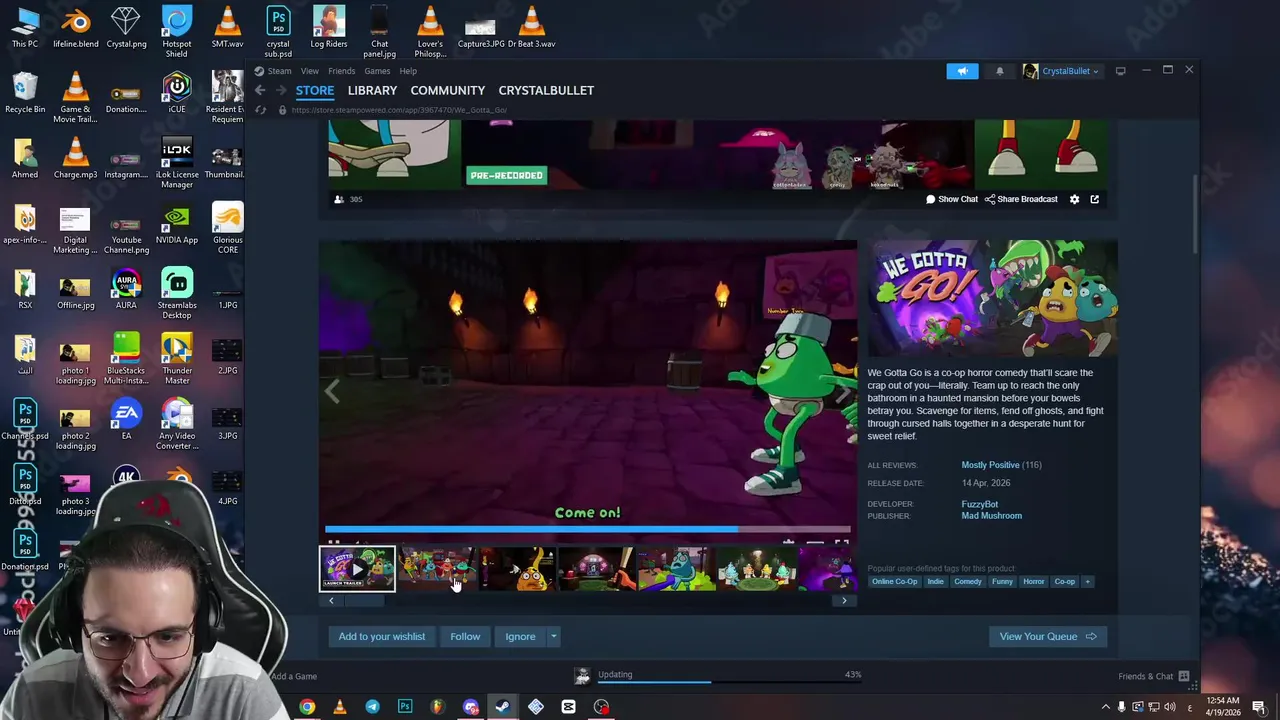Open developer FuzzyBot link
The image size is (1280, 720).
[979, 504]
